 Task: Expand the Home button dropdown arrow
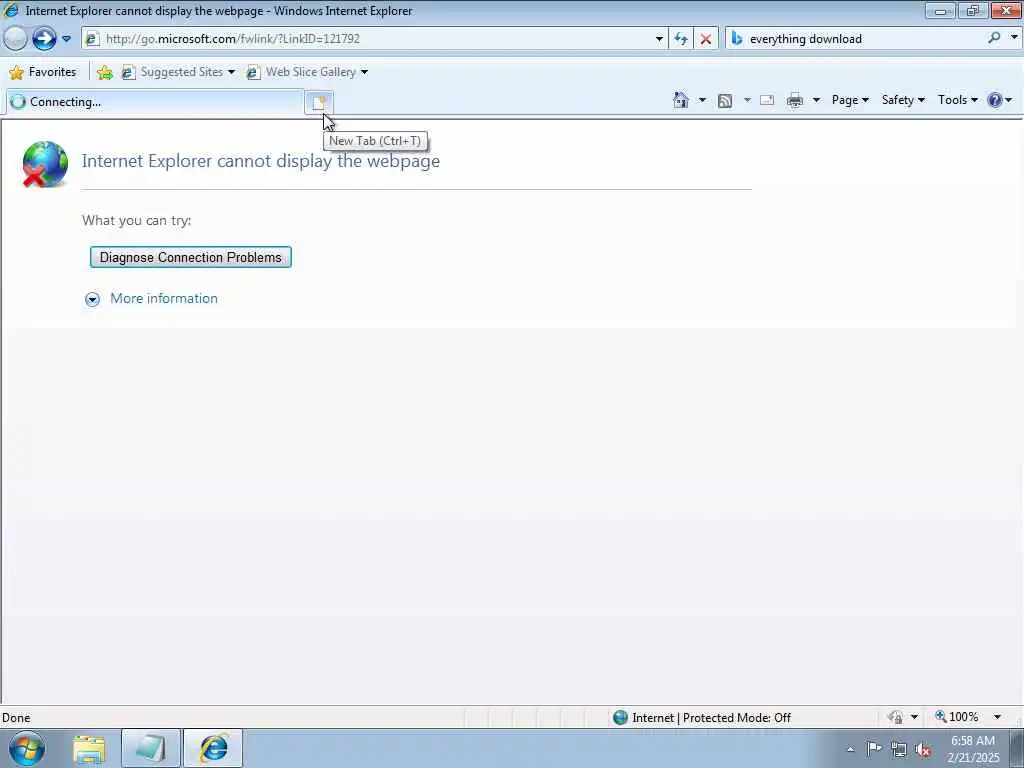tap(702, 100)
